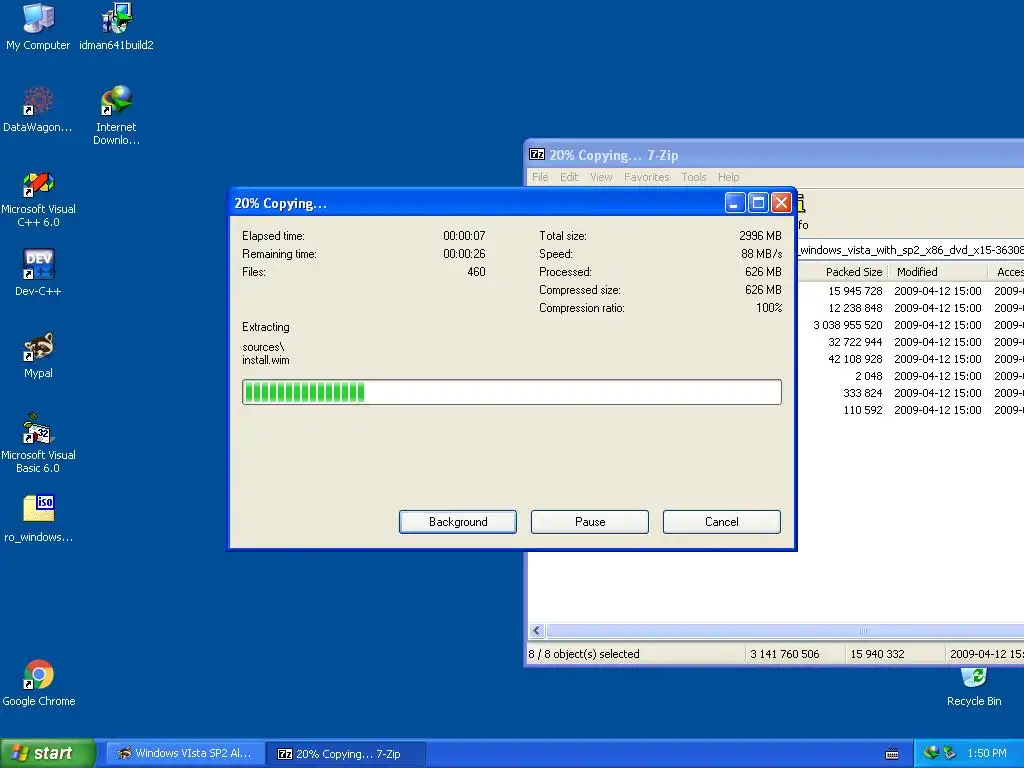Viewport: 1024px width, 768px height.
Task: Click the taskbar clock showing 1:50 PM
Action: tap(987, 753)
